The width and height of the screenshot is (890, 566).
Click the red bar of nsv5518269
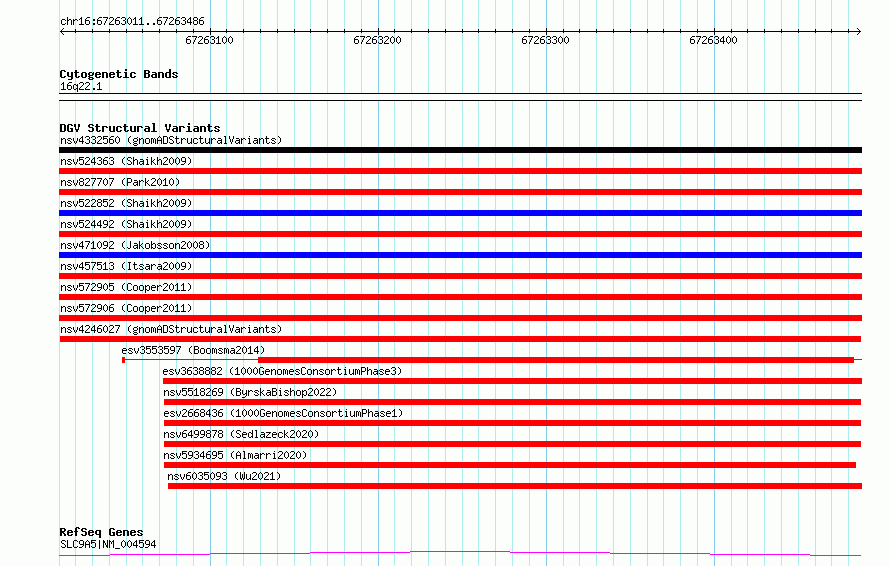[513, 402]
